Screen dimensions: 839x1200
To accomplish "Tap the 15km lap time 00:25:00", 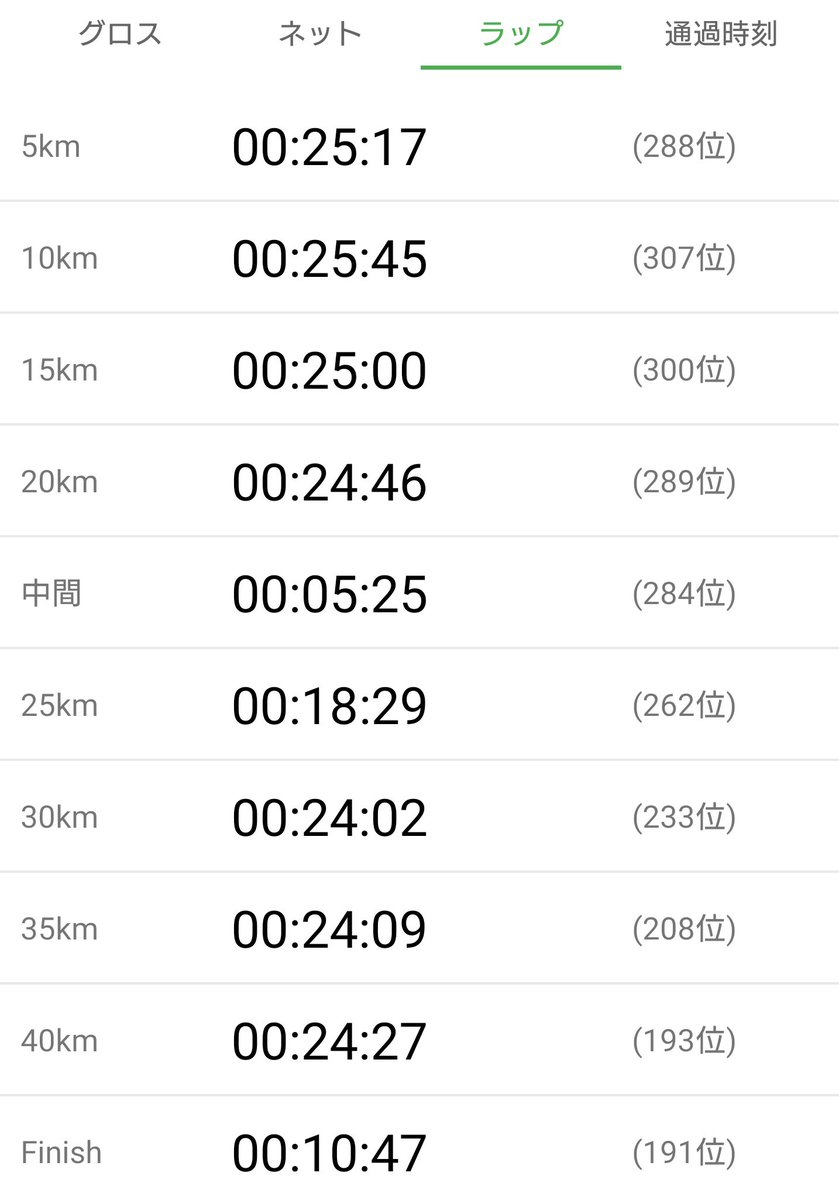I will [330, 371].
